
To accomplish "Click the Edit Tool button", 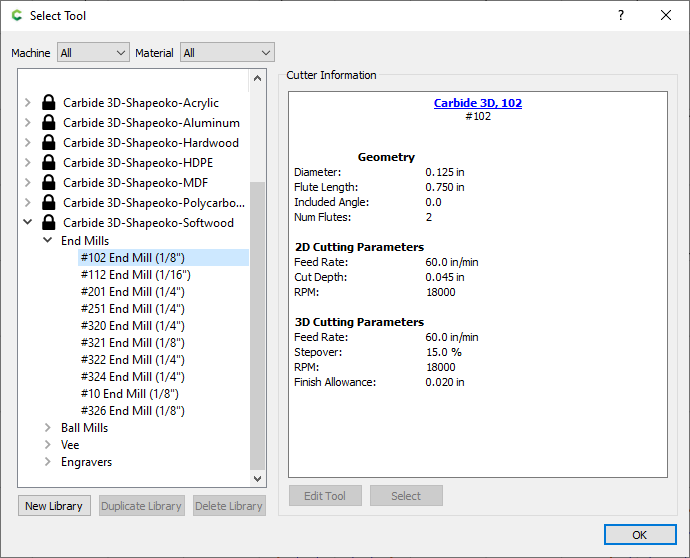I will point(325,496).
